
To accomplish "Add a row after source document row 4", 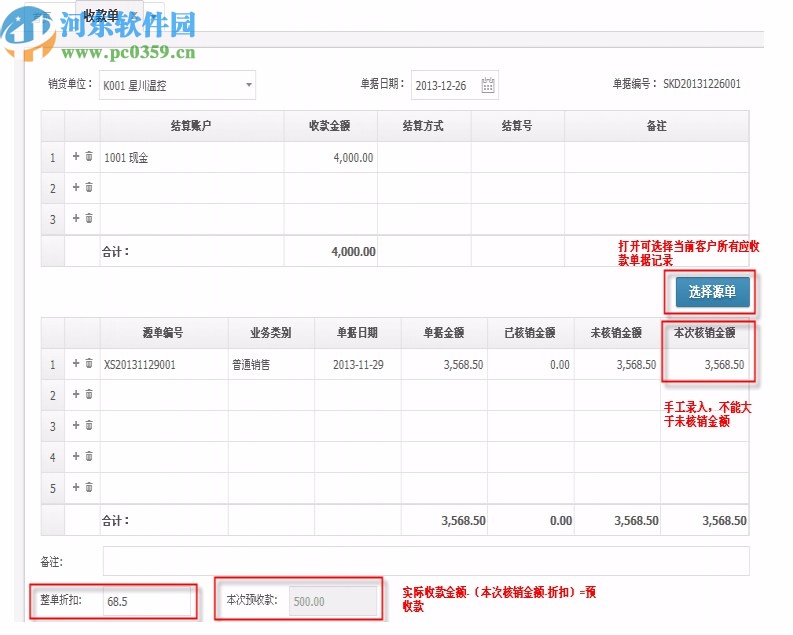I will (x=76, y=457).
